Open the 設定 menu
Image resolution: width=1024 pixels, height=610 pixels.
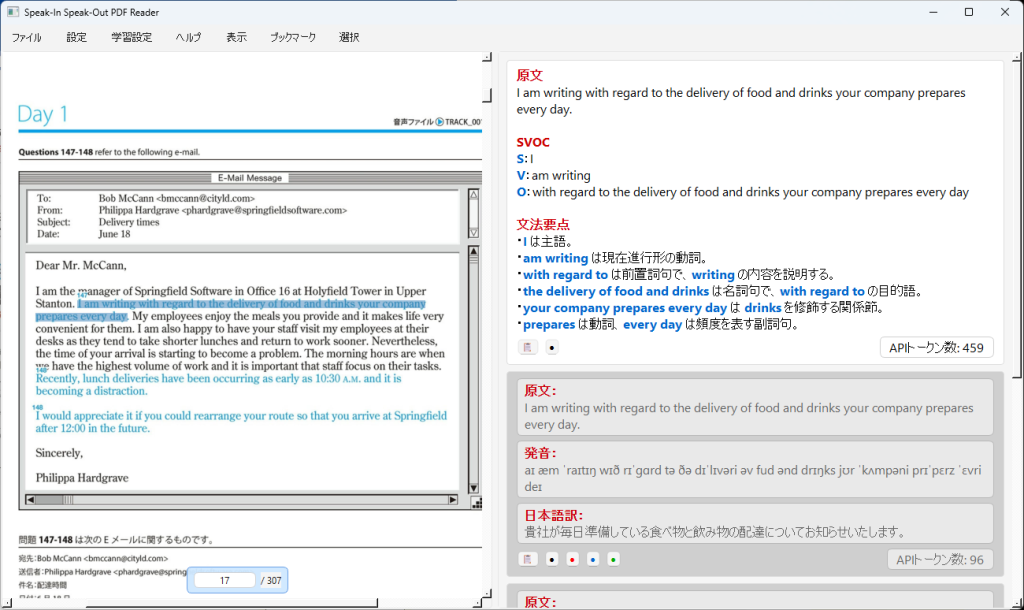[x=77, y=37]
